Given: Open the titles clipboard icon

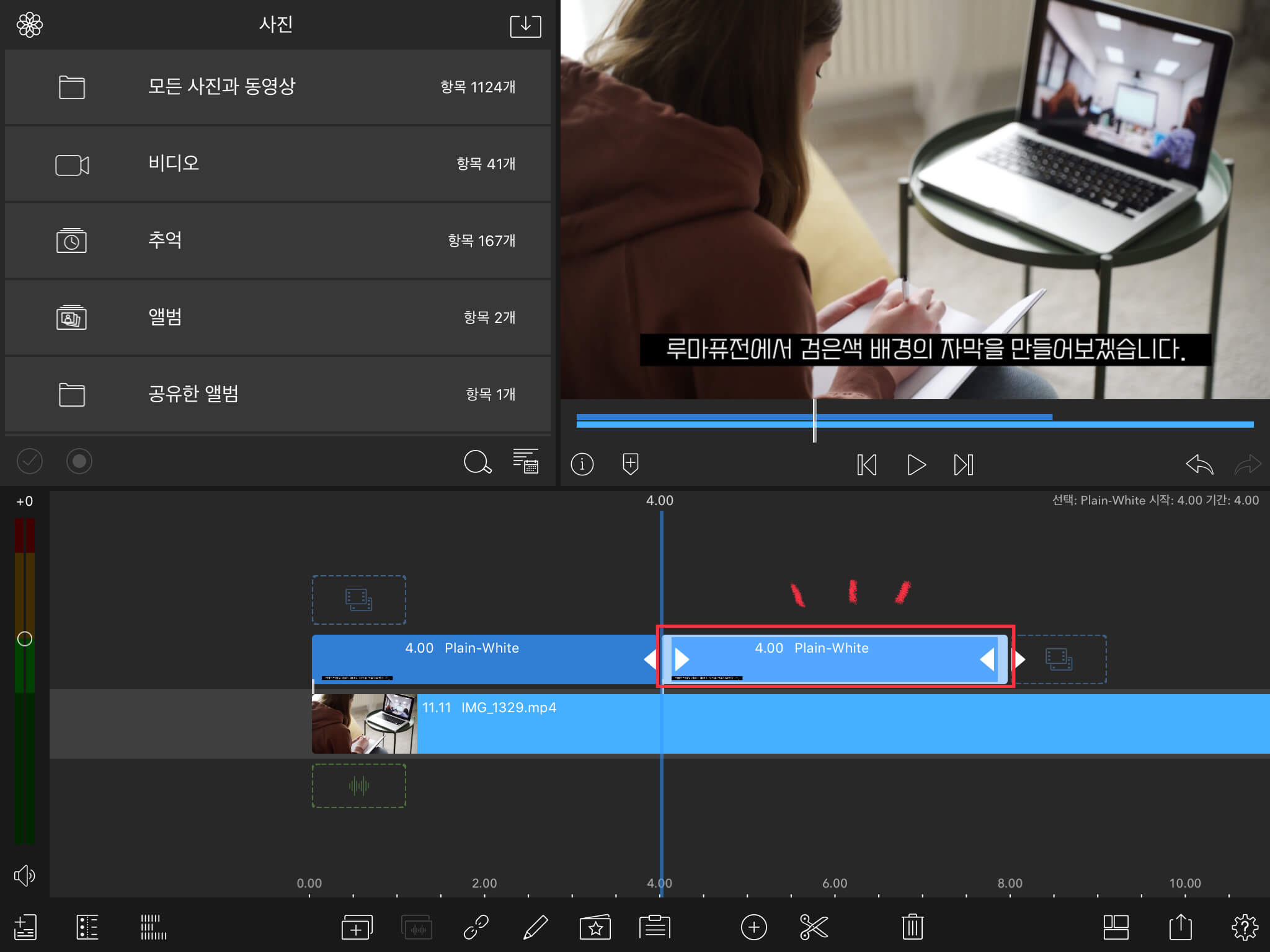Looking at the screenshot, I should [x=655, y=927].
